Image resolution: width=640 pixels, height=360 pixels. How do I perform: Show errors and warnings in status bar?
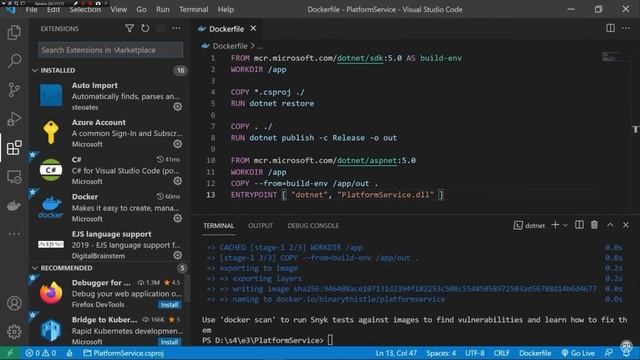coord(40,353)
